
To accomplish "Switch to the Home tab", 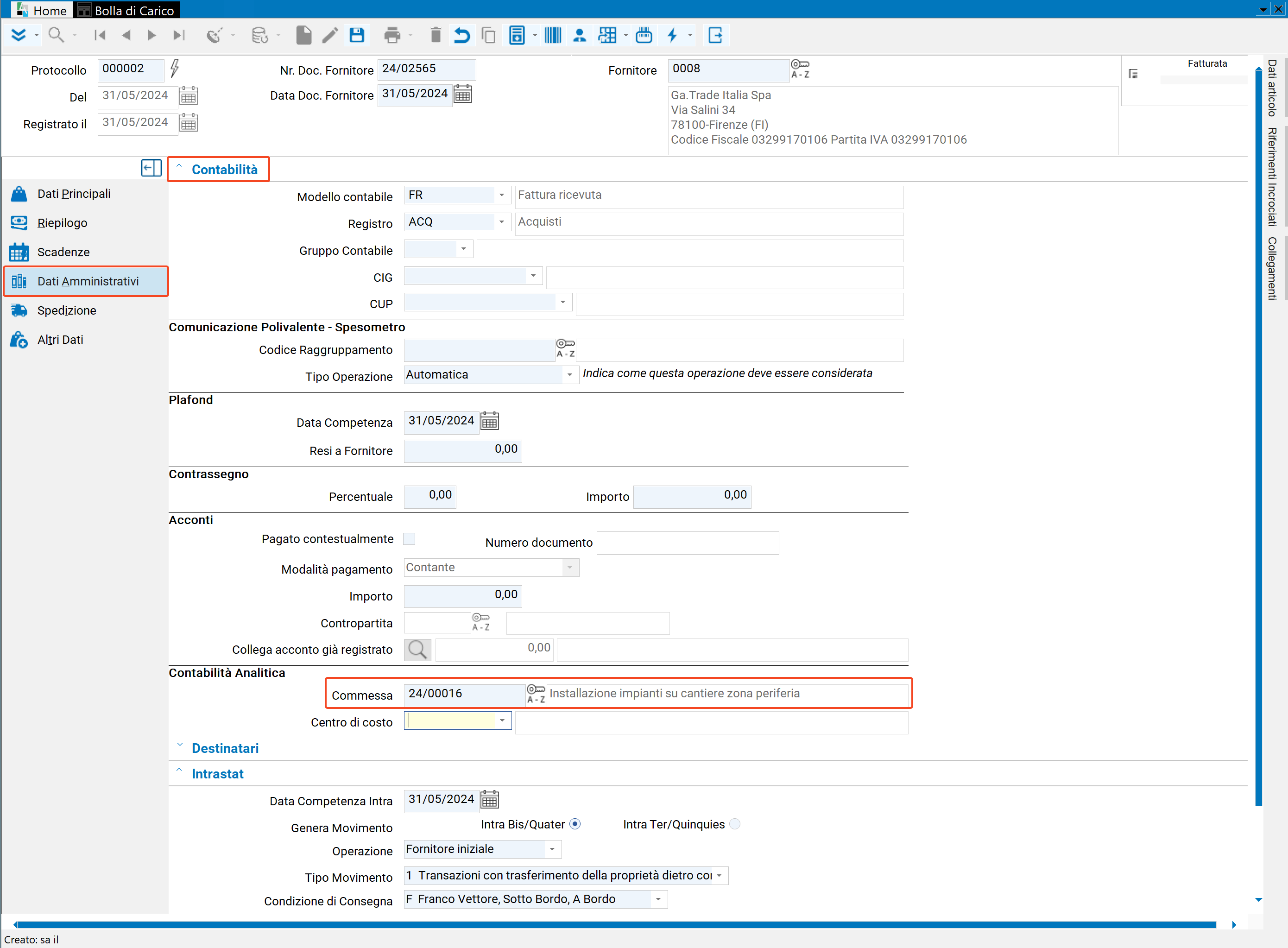I will 42,10.
